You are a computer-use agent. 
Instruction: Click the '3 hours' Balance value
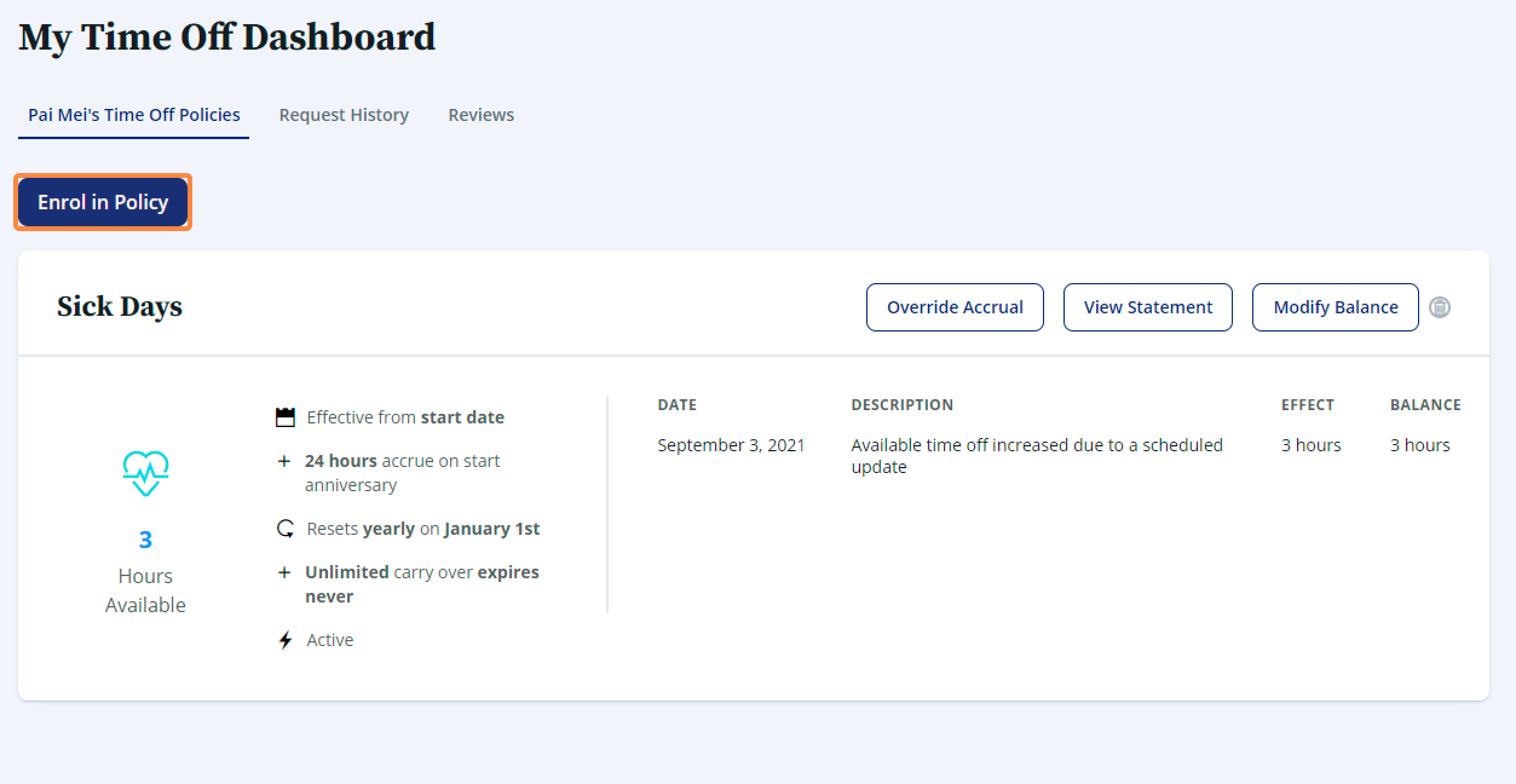click(1420, 445)
